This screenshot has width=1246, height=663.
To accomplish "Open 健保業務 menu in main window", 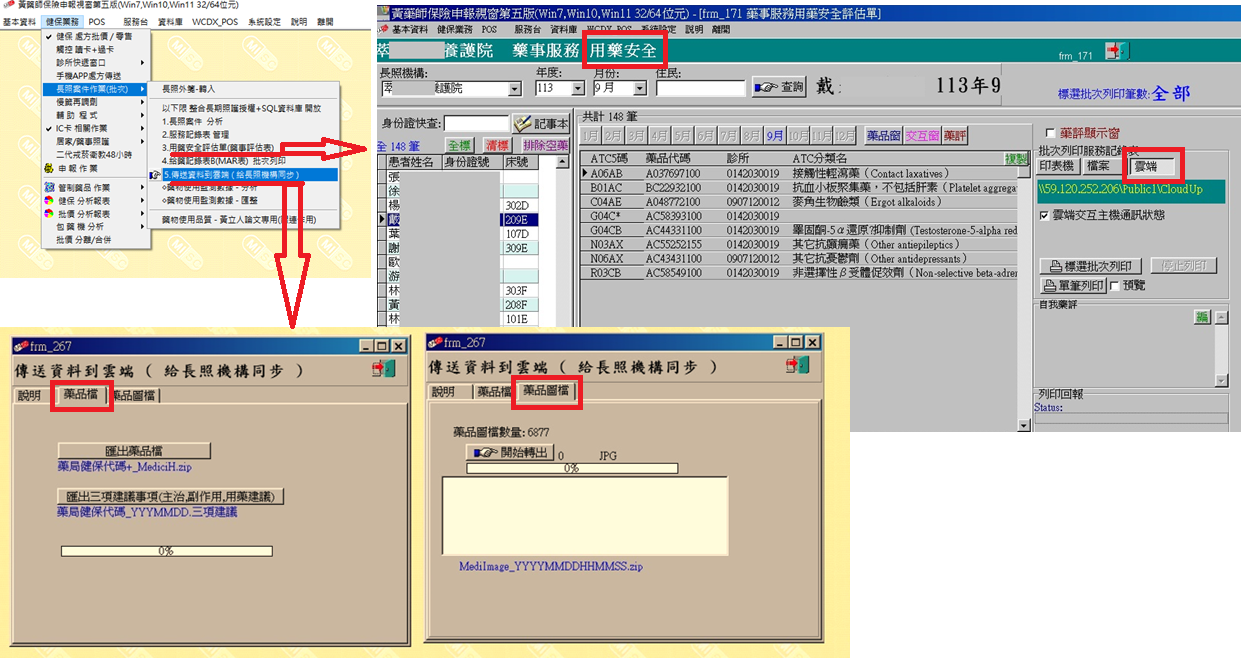I will point(63,21).
